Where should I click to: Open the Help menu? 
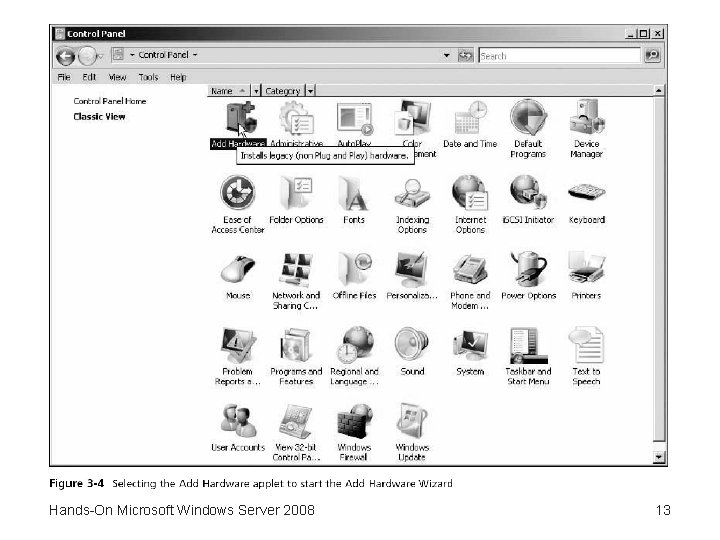(178, 77)
